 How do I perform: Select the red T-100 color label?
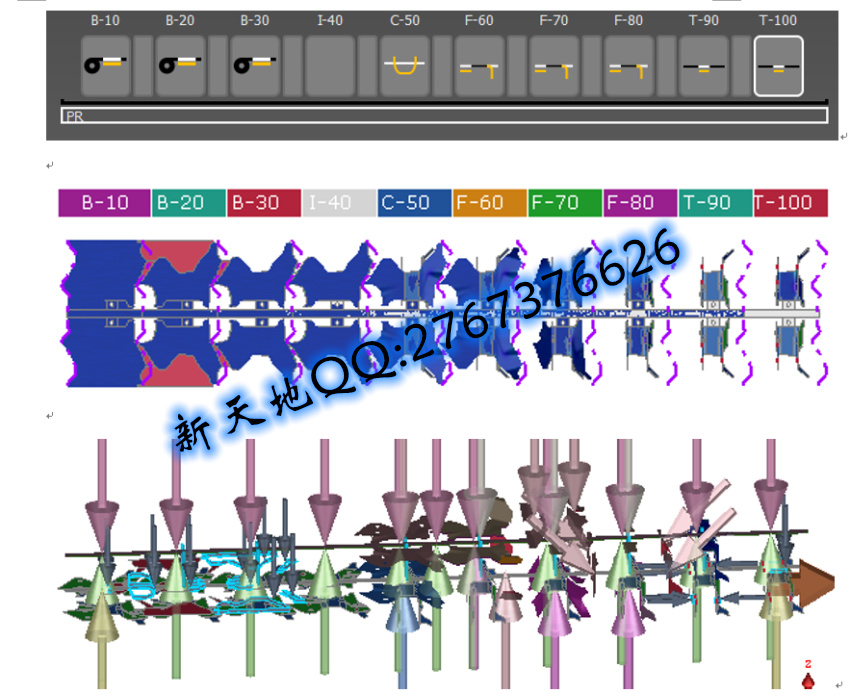(790, 203)
